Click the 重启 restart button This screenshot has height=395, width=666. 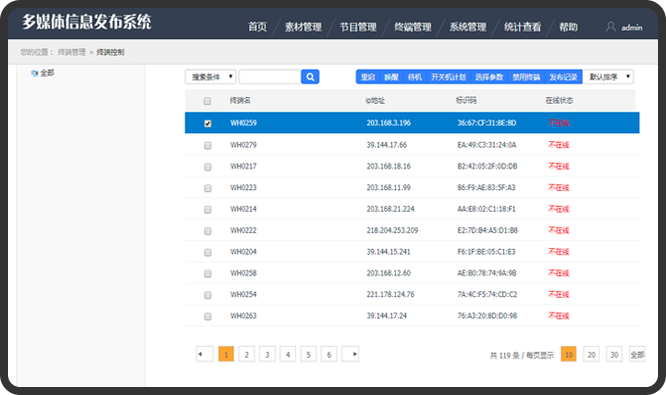click(368, 77)
